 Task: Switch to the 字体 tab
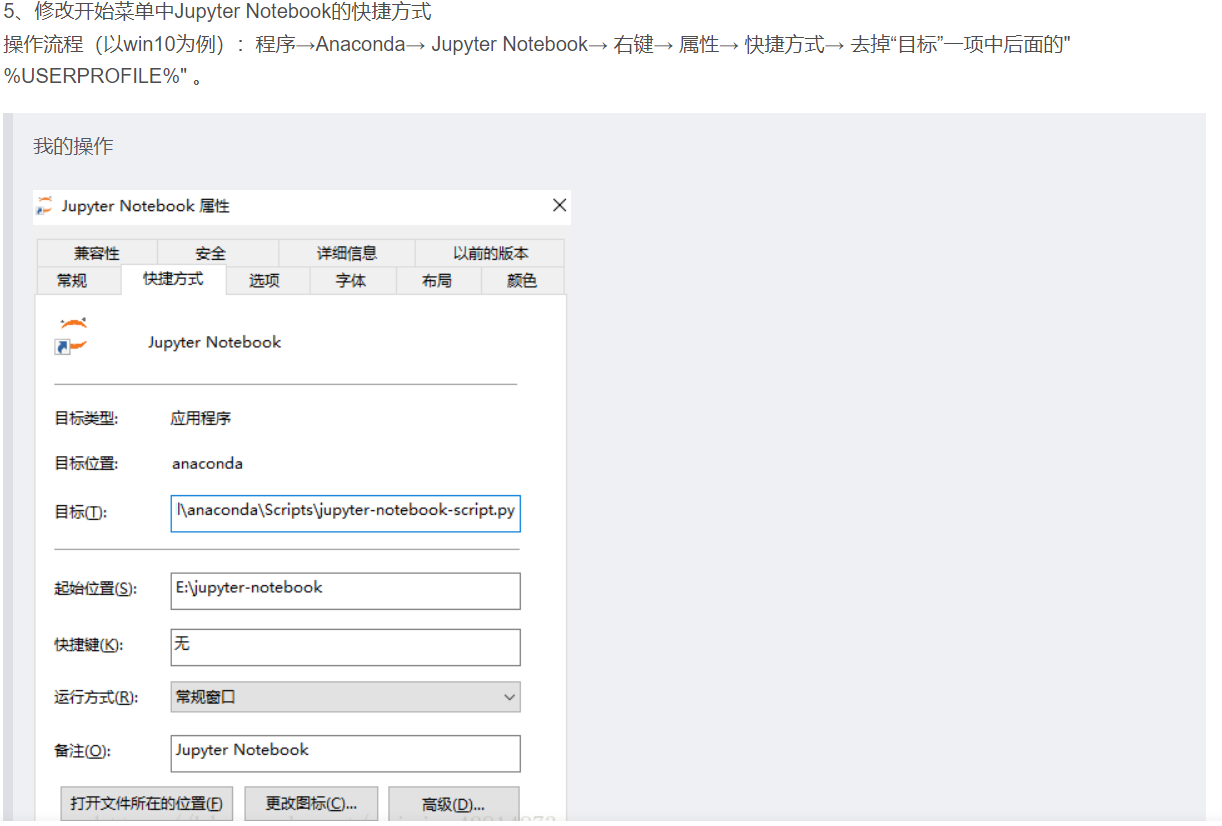pyautogui.click(x=351, y=281)
